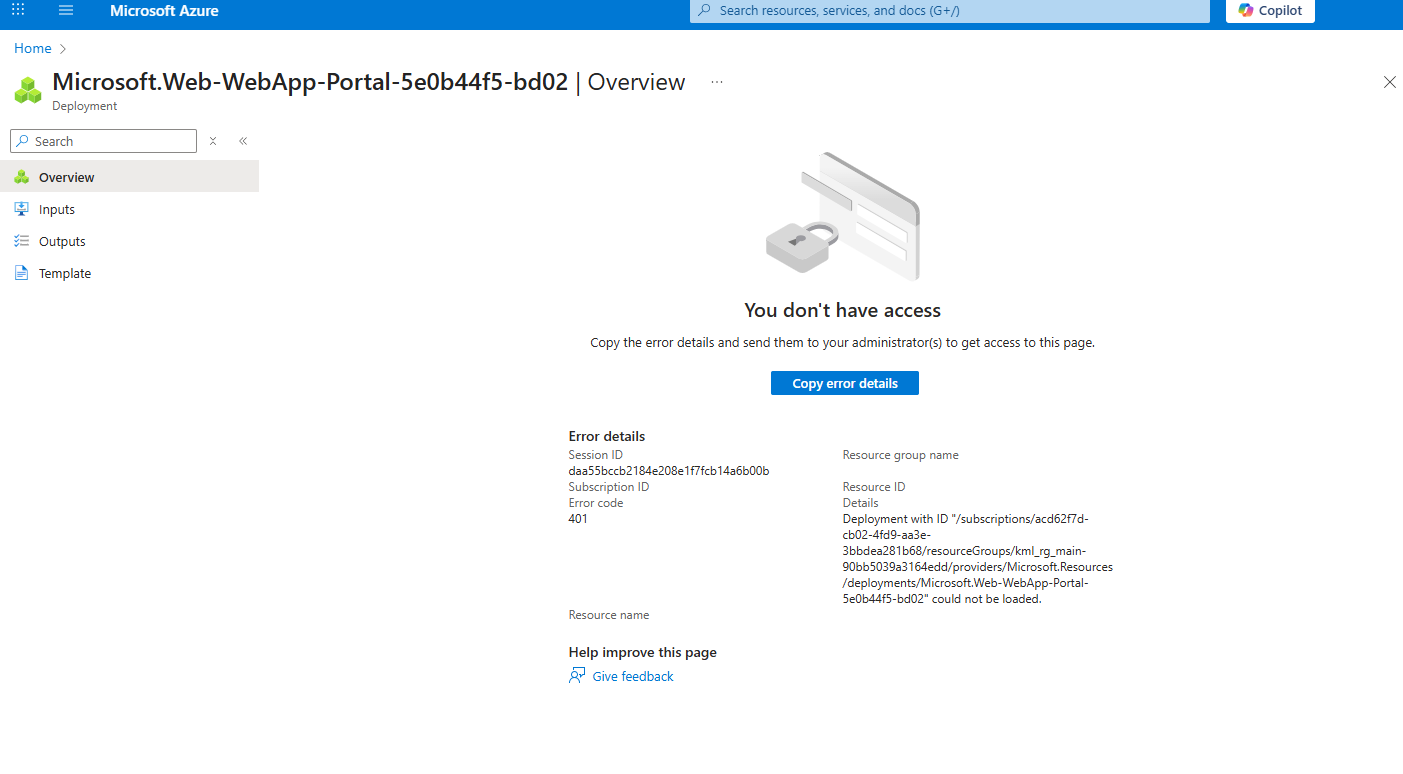1403x774 pixels.
Task: Click the 'Deployment' subtitle under the title
Action: tap(85, 106)
